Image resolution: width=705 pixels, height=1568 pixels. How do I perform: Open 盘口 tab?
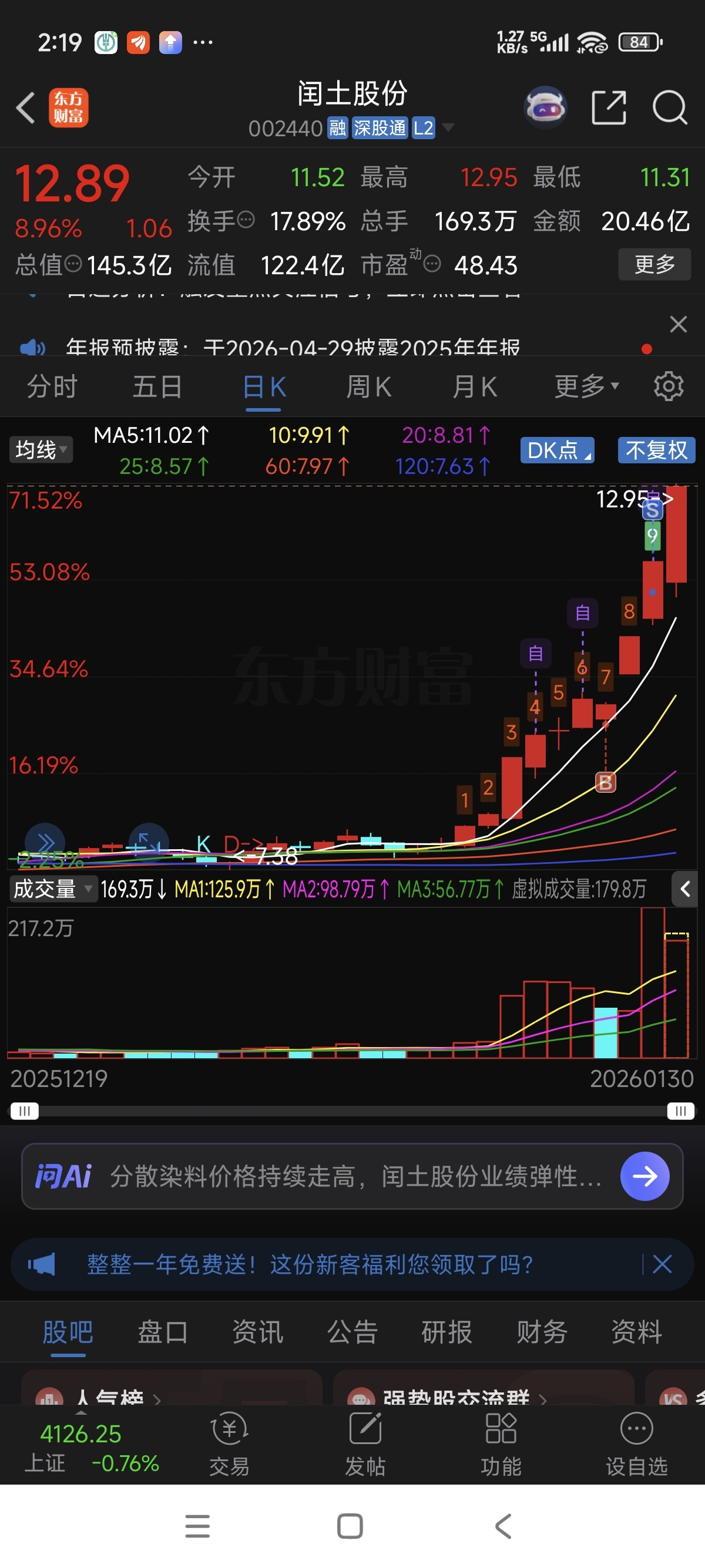pos(163,1332)
